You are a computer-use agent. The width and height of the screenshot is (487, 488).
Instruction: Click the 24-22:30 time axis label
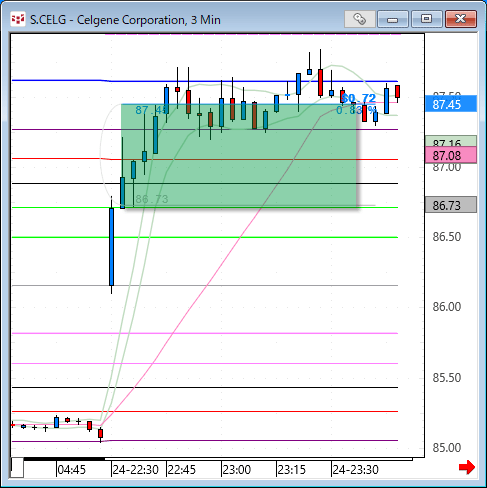135,470
